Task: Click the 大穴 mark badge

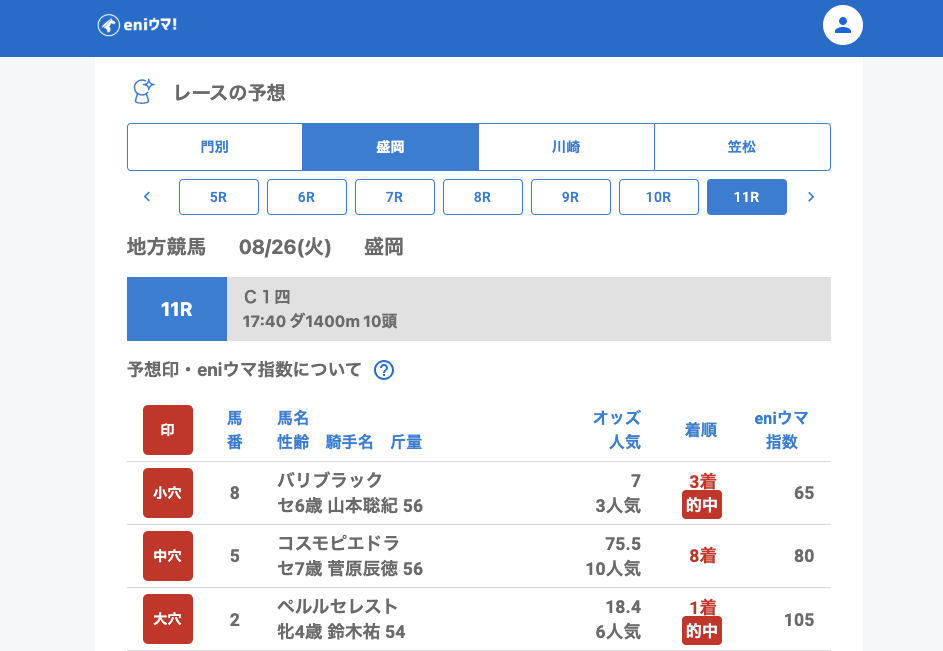Action: (x=168, y=619)
